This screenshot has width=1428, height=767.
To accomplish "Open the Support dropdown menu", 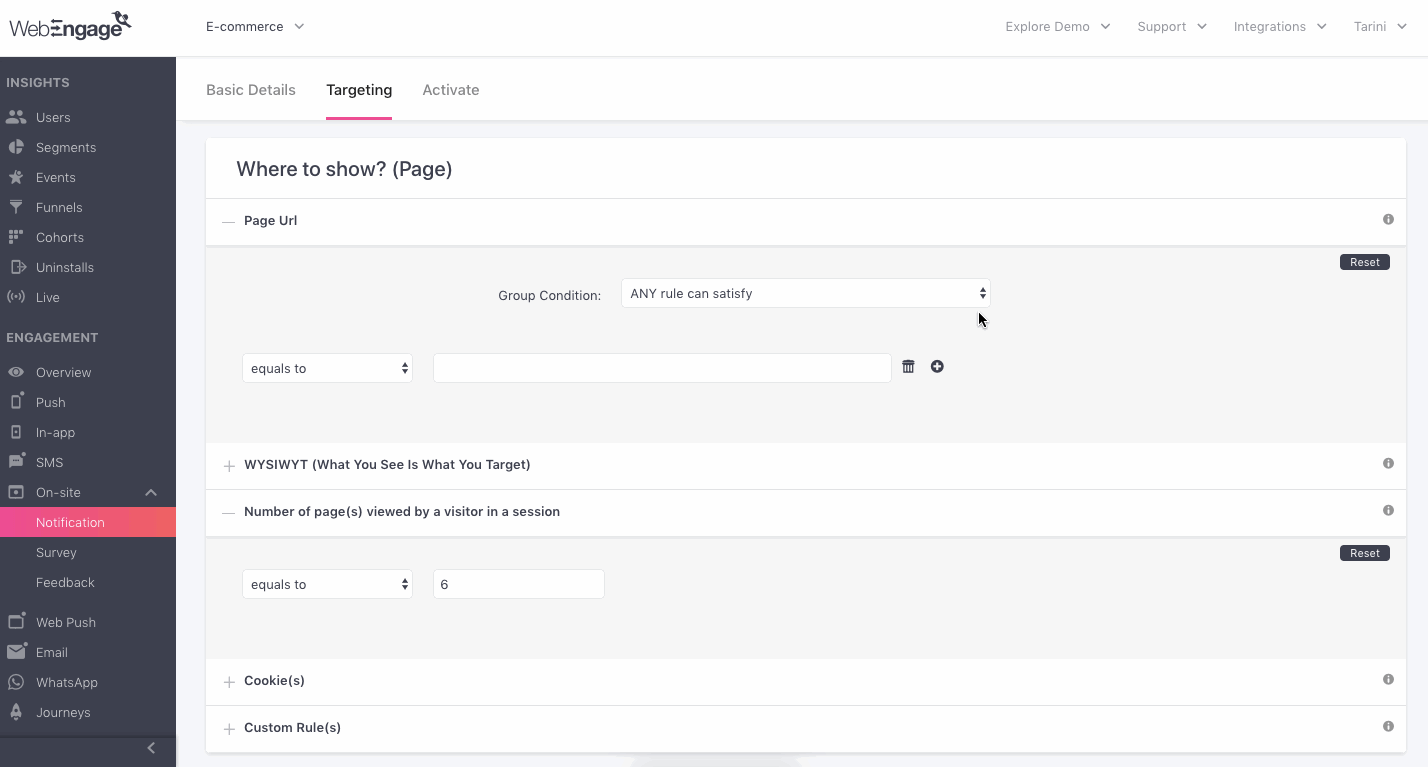I will coord(1172,26).
